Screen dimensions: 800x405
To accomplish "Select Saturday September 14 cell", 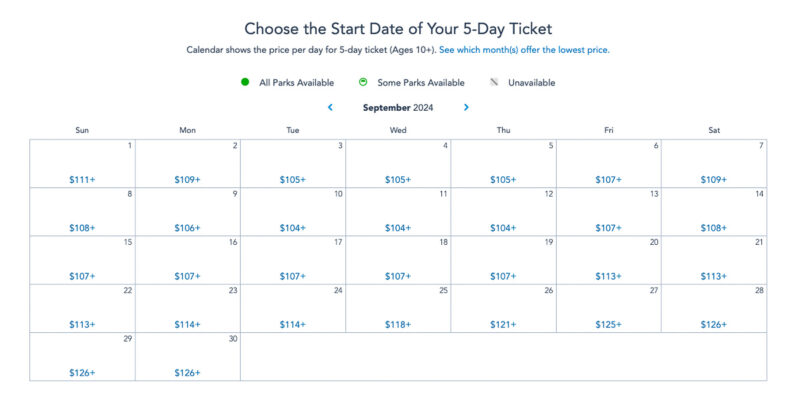I will click(714, 212).
